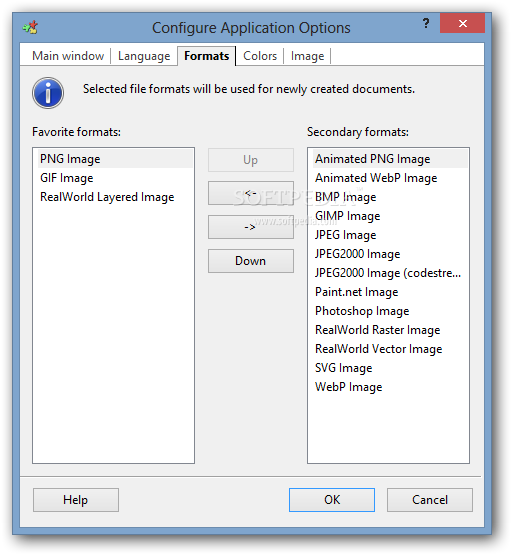Select the WebP Image entry
Screen dimensions: 512x555
pos(390,387)
